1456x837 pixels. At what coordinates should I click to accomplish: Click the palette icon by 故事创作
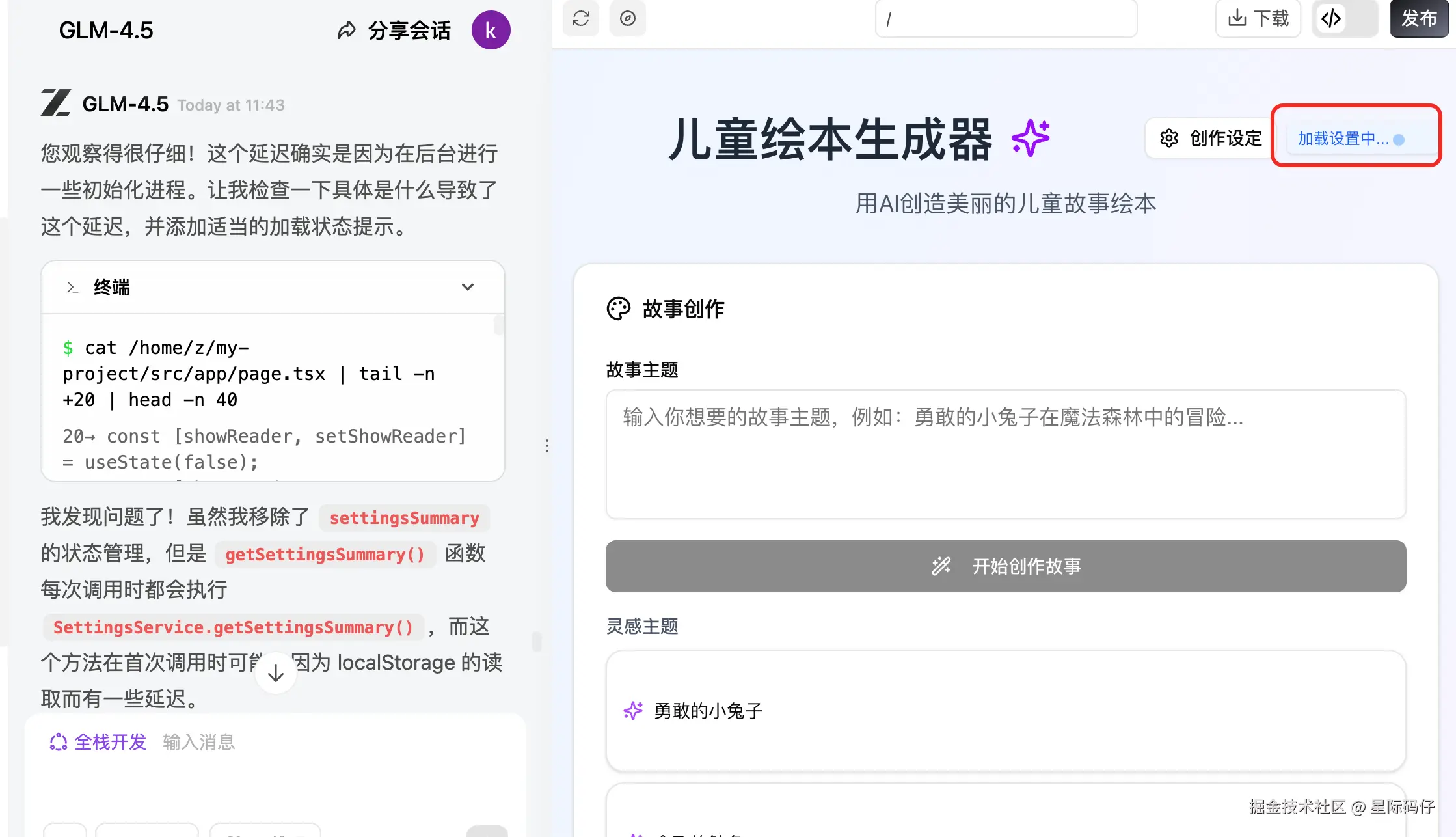click(618, 309)
